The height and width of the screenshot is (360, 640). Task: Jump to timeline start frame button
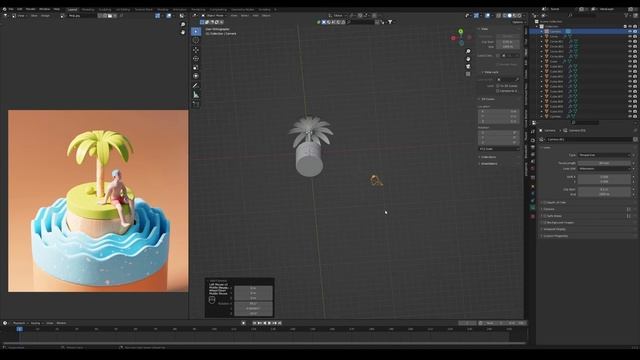254,323
